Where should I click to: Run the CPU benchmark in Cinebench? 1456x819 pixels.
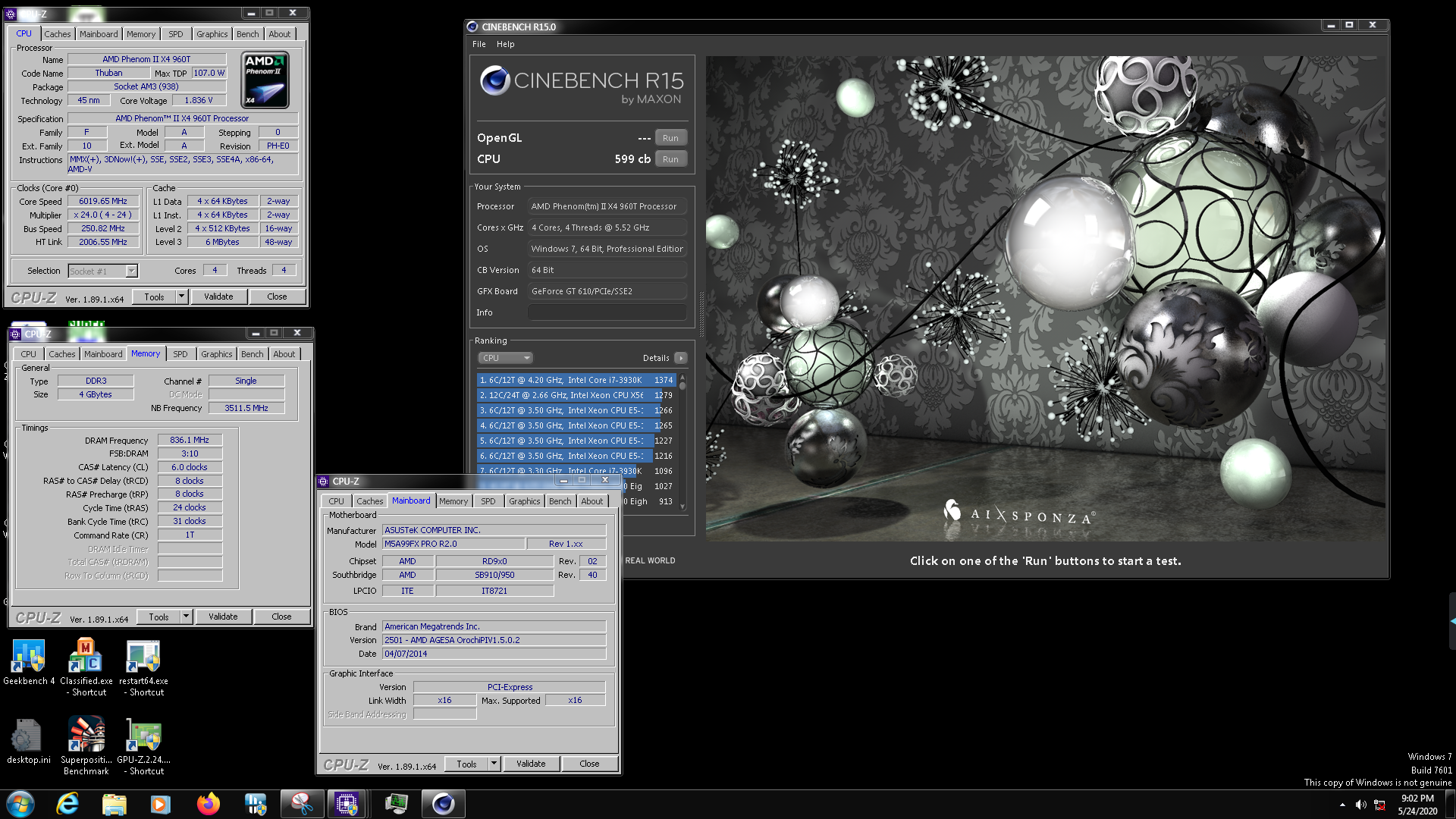670,159
